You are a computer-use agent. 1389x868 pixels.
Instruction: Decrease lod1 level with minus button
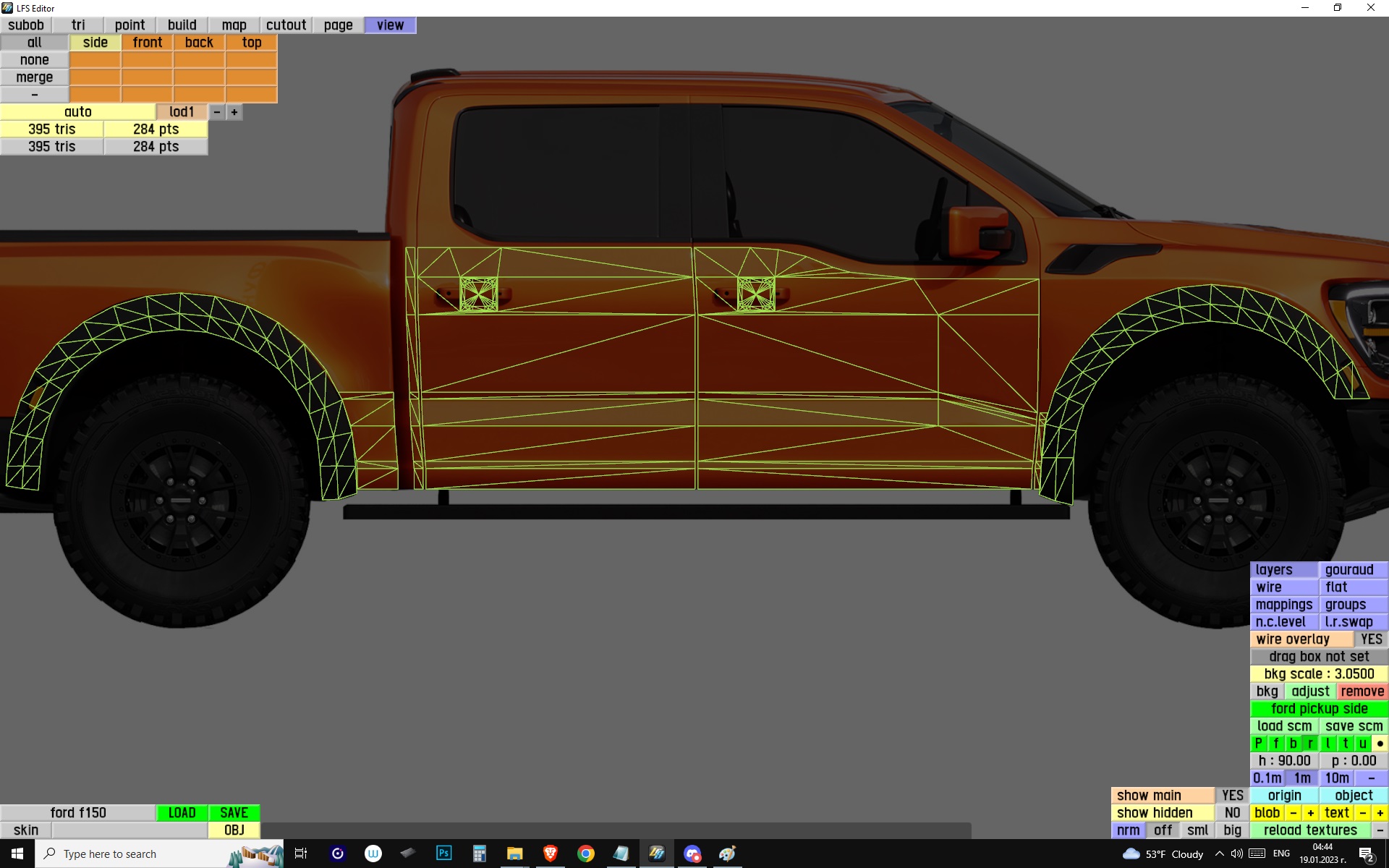coord(216,112)
